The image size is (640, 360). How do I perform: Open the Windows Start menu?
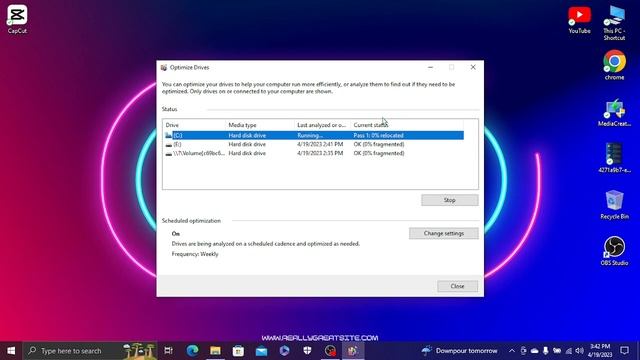coord(11,351)
